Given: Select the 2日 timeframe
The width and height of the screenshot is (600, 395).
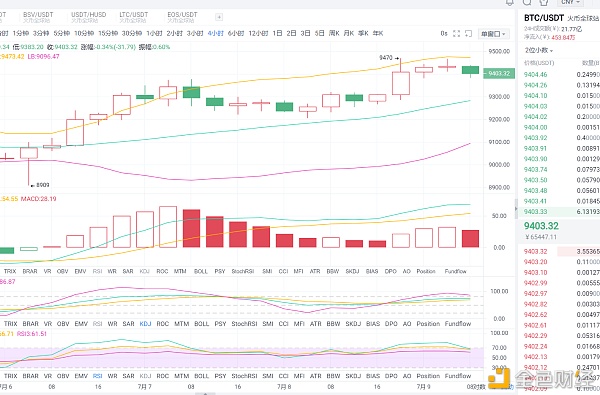Looking at the screenshot, I should coord(292,33).
